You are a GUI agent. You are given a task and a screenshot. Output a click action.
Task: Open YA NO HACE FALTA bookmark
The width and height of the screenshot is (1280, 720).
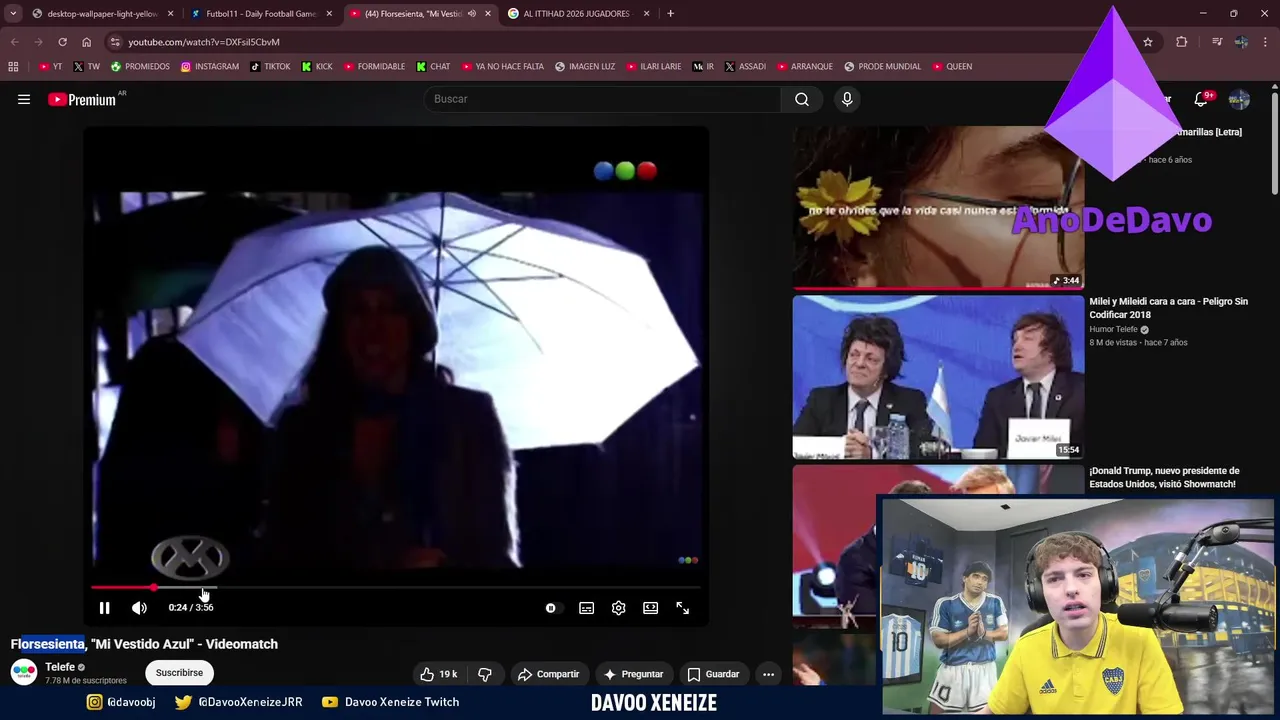tap(502, 67)
